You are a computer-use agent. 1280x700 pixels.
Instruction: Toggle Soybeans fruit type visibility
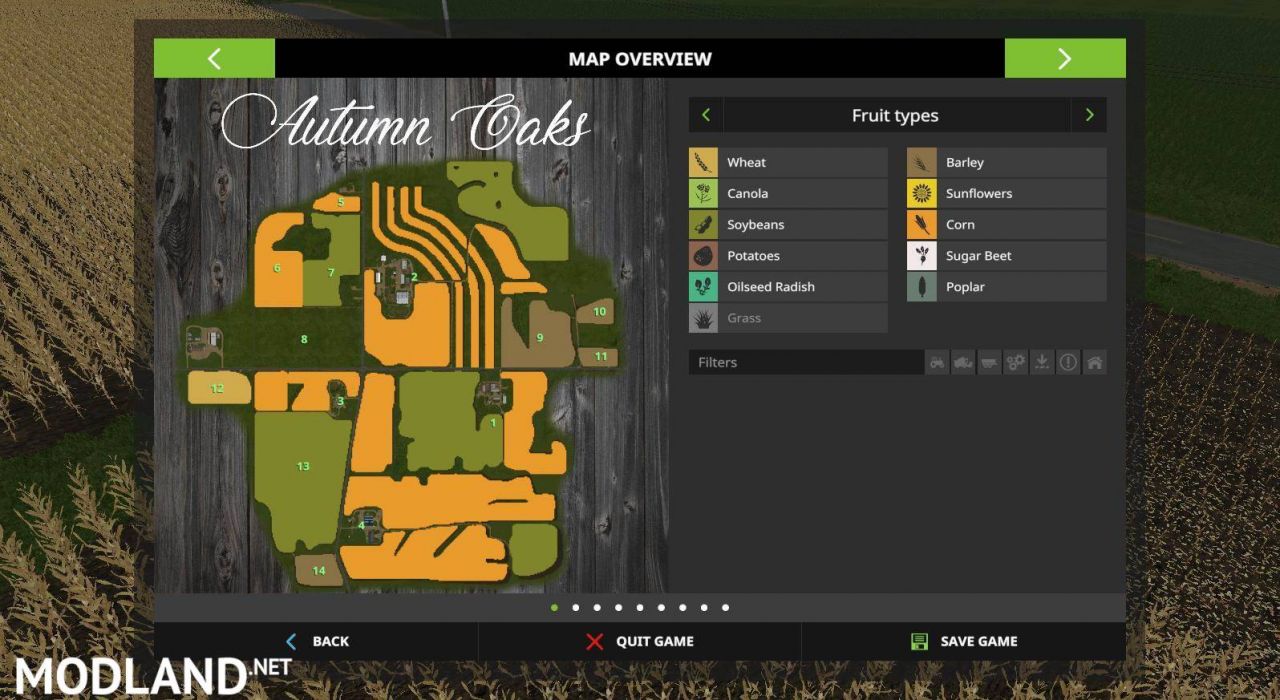pyautogui.click(x=788, y=225)
